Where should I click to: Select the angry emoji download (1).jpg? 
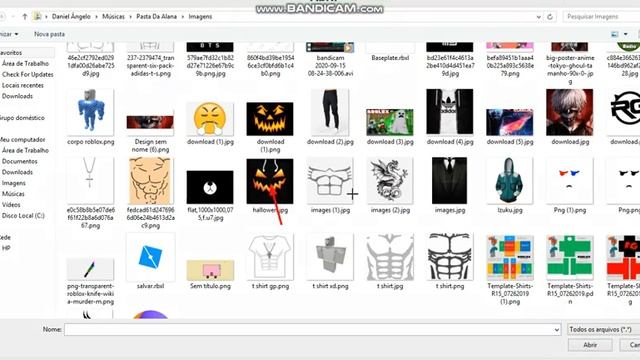pyautogui.click(x=210, y=123)
